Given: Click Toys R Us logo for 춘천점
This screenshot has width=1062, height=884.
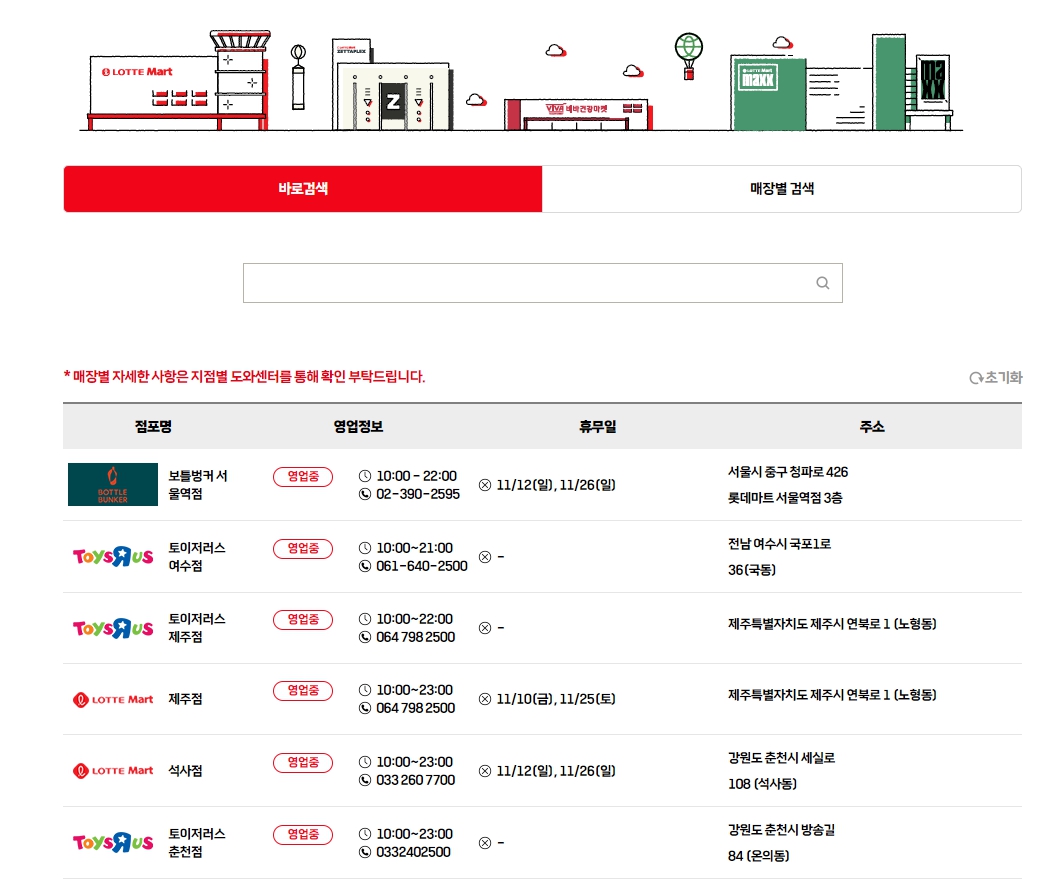Looking at the screenshot, I should tap(113, 842).
